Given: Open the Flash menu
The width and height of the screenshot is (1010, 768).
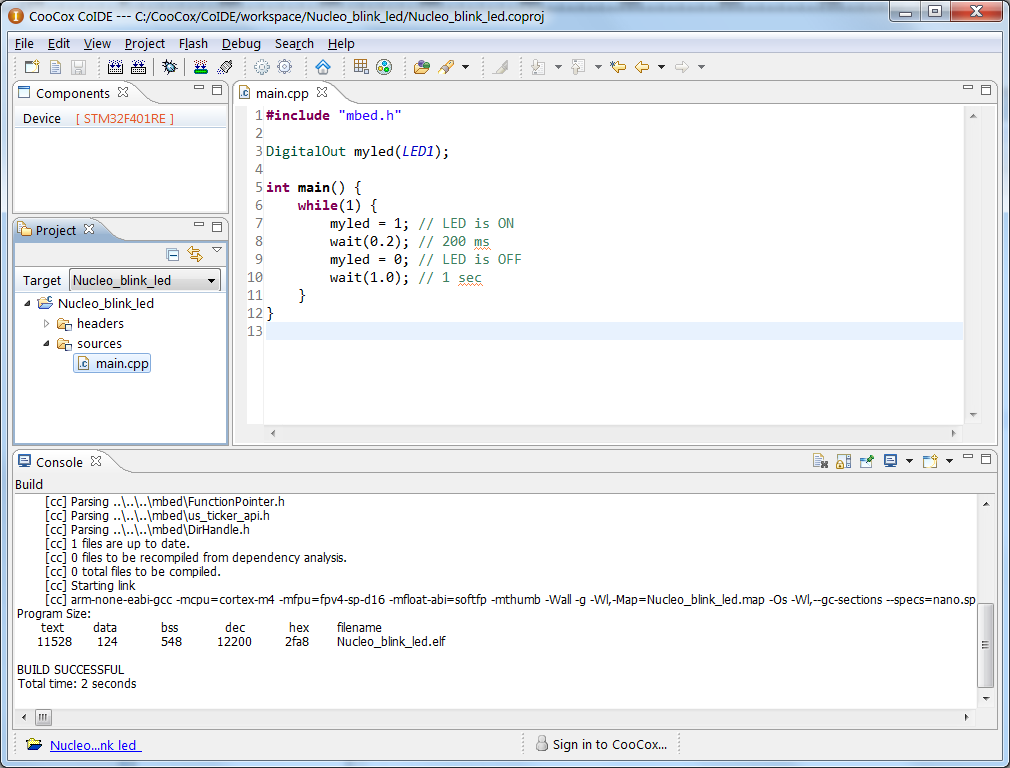Looking at the screenshot, I should point(193,43).
